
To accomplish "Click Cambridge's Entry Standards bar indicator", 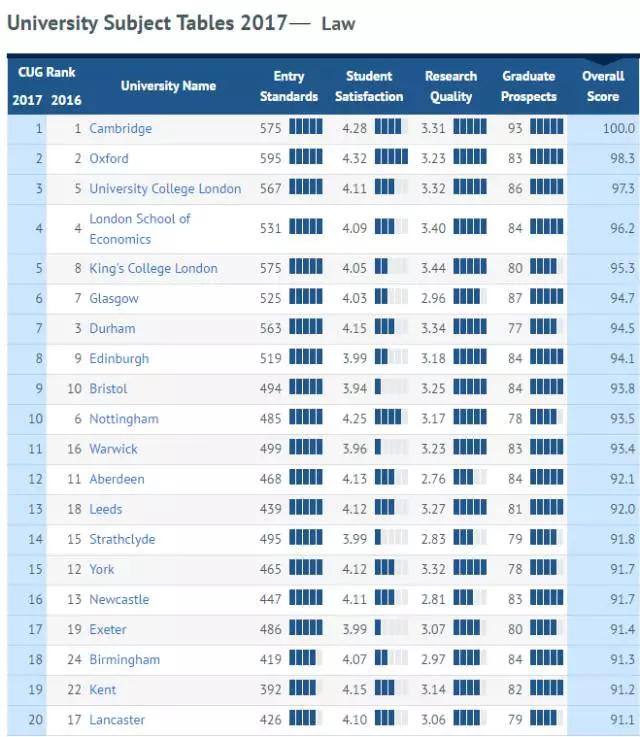I will 306,127.
